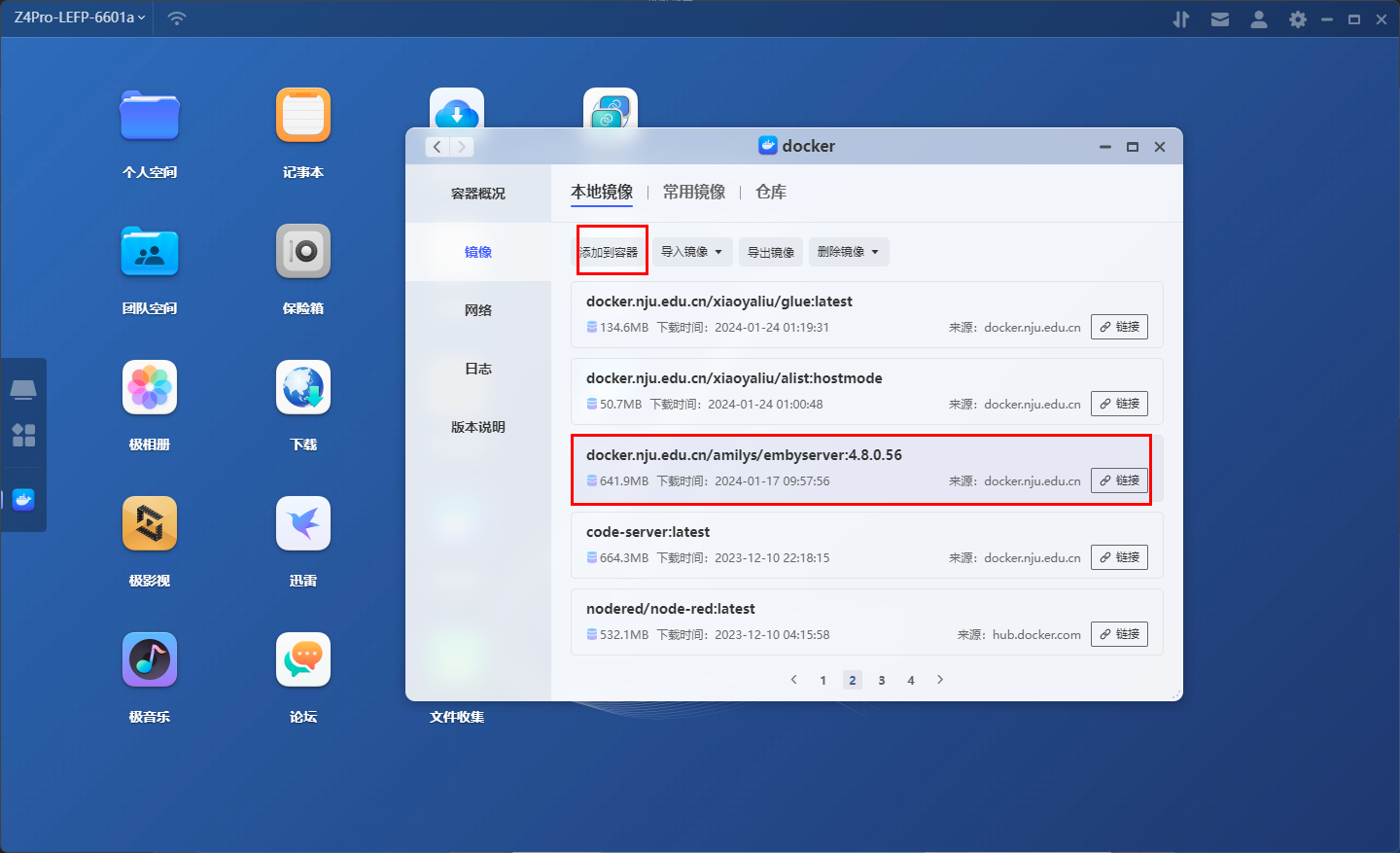This screenshot has width=1400, height=853.
Task: Click the settings gear in top bar
Action: pos(1297,19)
